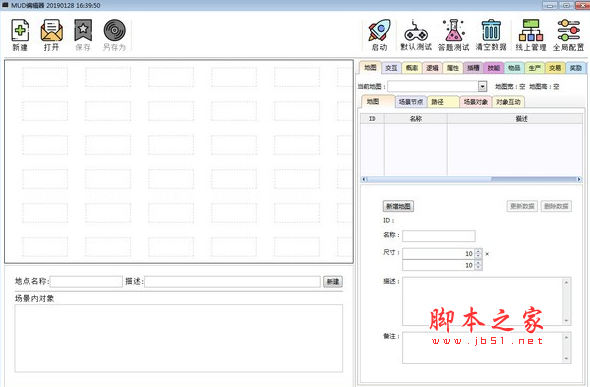Image resolution: width=590 pixels, height=387 pixels.
Task: Switch to the 交互 tab
Action: (391, 68)
